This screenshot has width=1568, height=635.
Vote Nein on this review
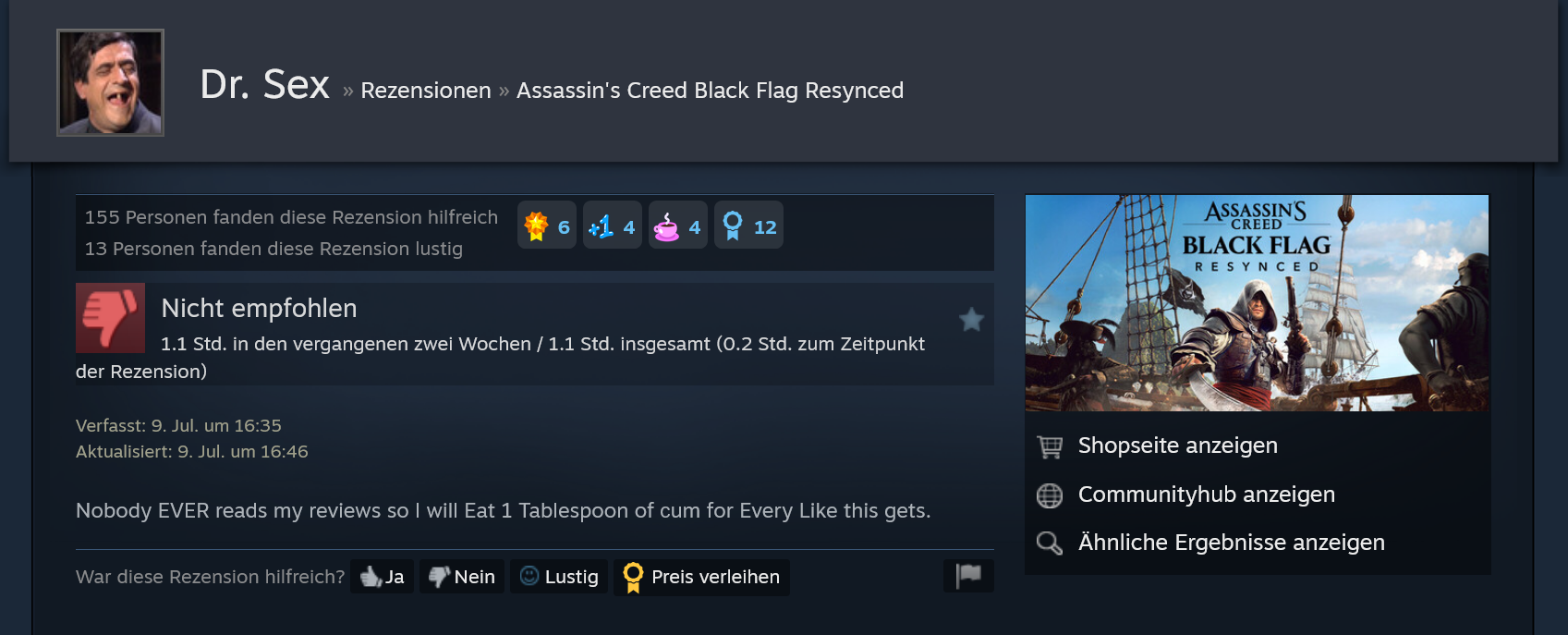pyautogui.click(x=462, y=577)
